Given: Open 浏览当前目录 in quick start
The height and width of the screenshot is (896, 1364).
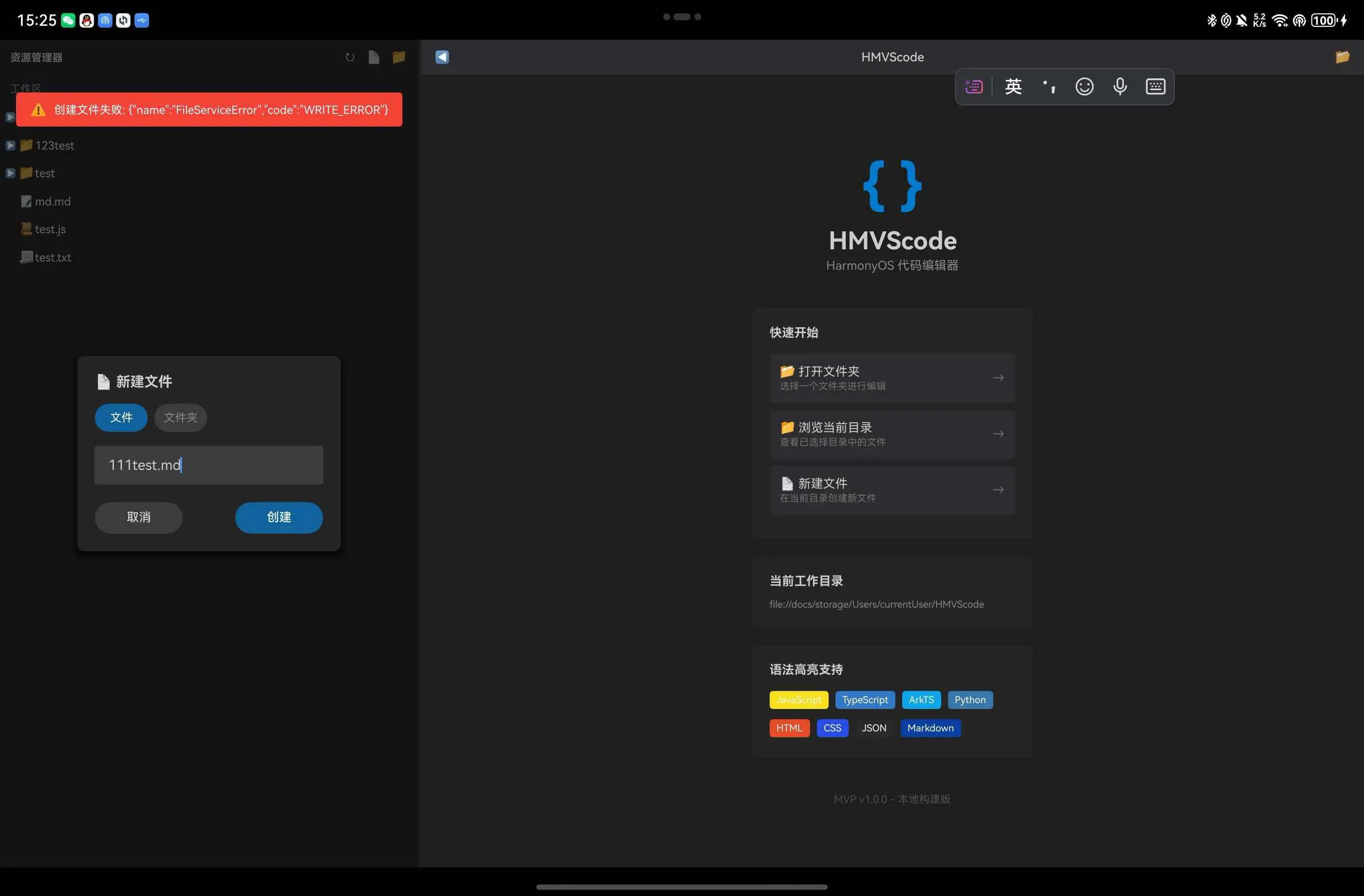Looking at the screenshot, I should click(x=892, y=434).
